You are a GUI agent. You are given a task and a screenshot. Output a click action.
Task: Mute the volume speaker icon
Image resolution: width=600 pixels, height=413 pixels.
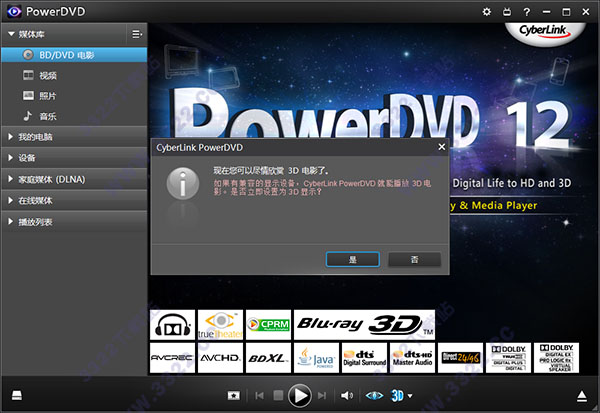[347, 395]
